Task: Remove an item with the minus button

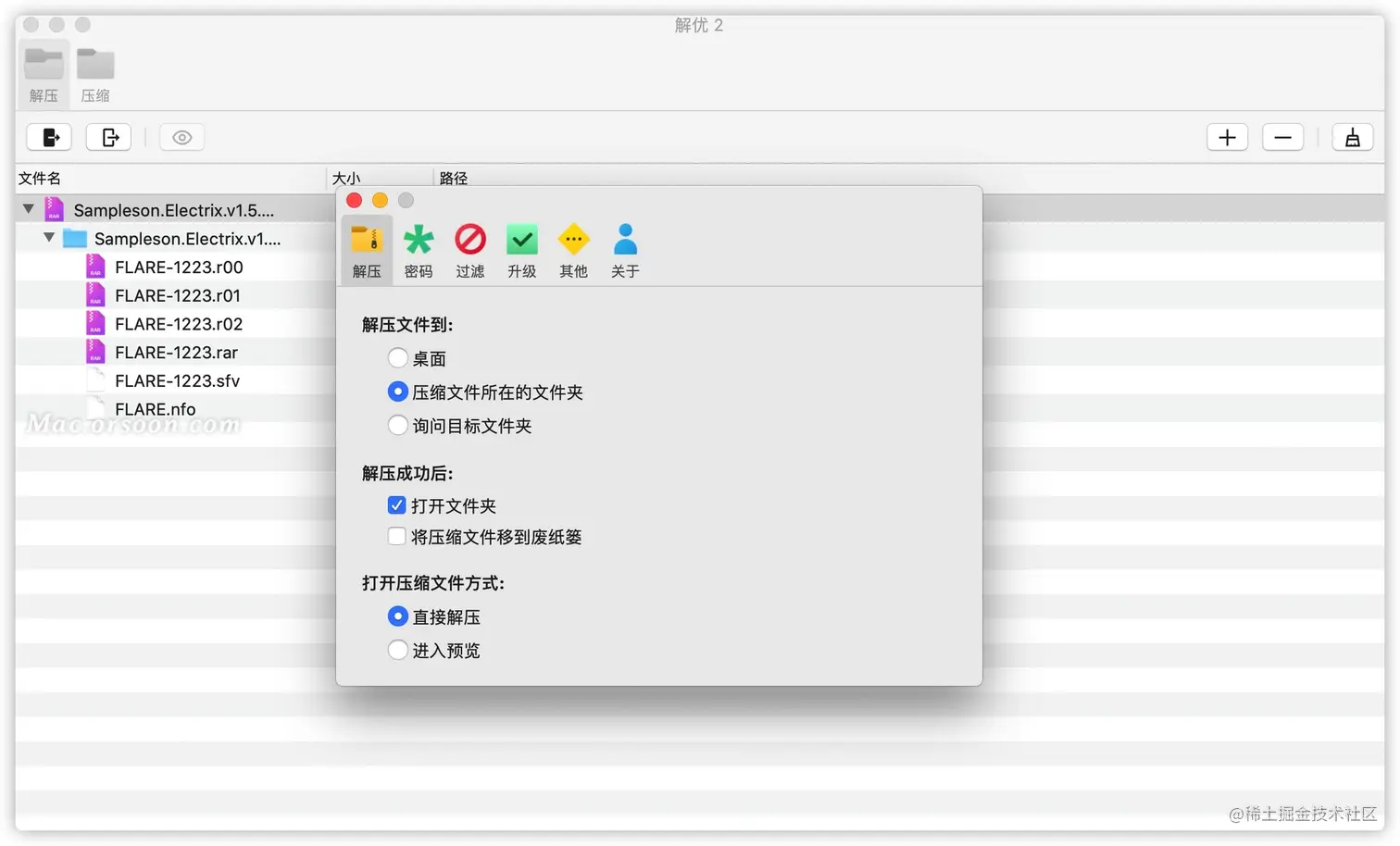Action: click(1283, 137)
